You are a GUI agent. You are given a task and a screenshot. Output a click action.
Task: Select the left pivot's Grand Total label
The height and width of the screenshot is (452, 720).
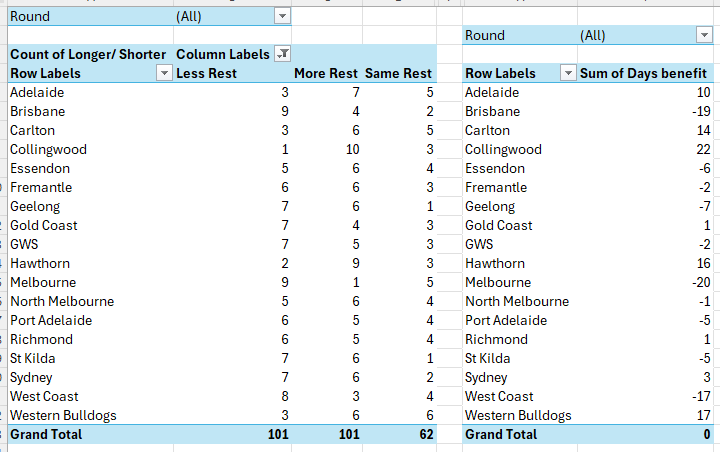(46, 434)
